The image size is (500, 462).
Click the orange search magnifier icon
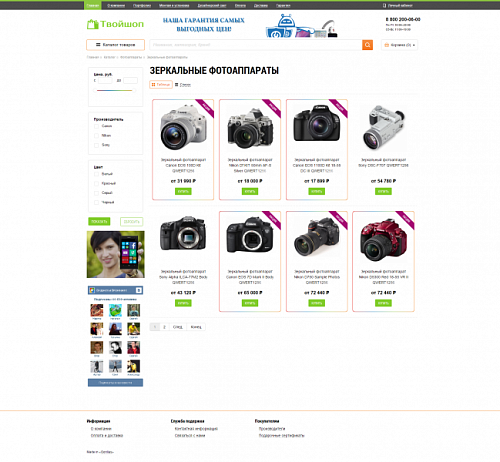click(367, 45)
